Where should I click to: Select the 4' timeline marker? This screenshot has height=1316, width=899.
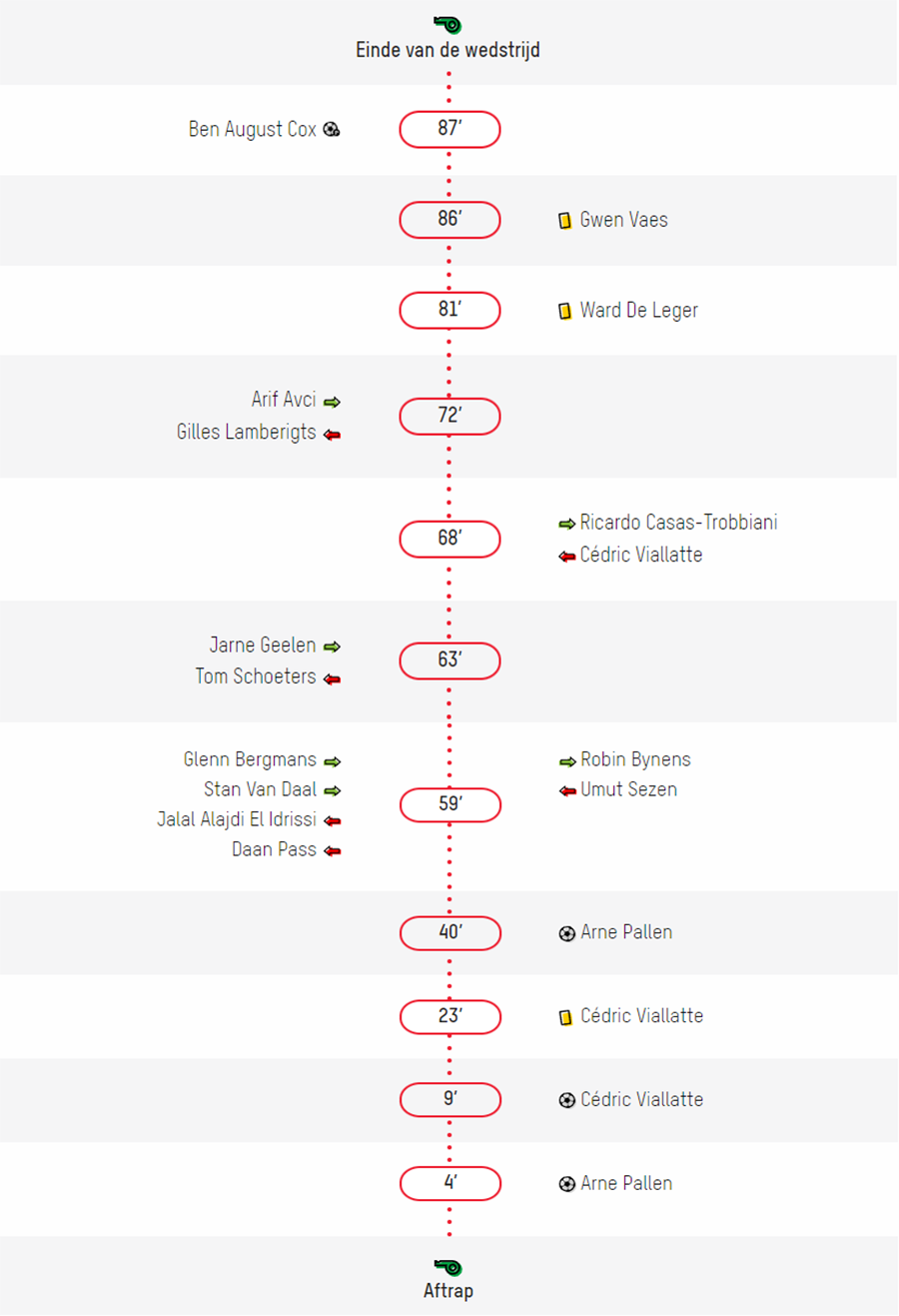[x=449, y=1183]
